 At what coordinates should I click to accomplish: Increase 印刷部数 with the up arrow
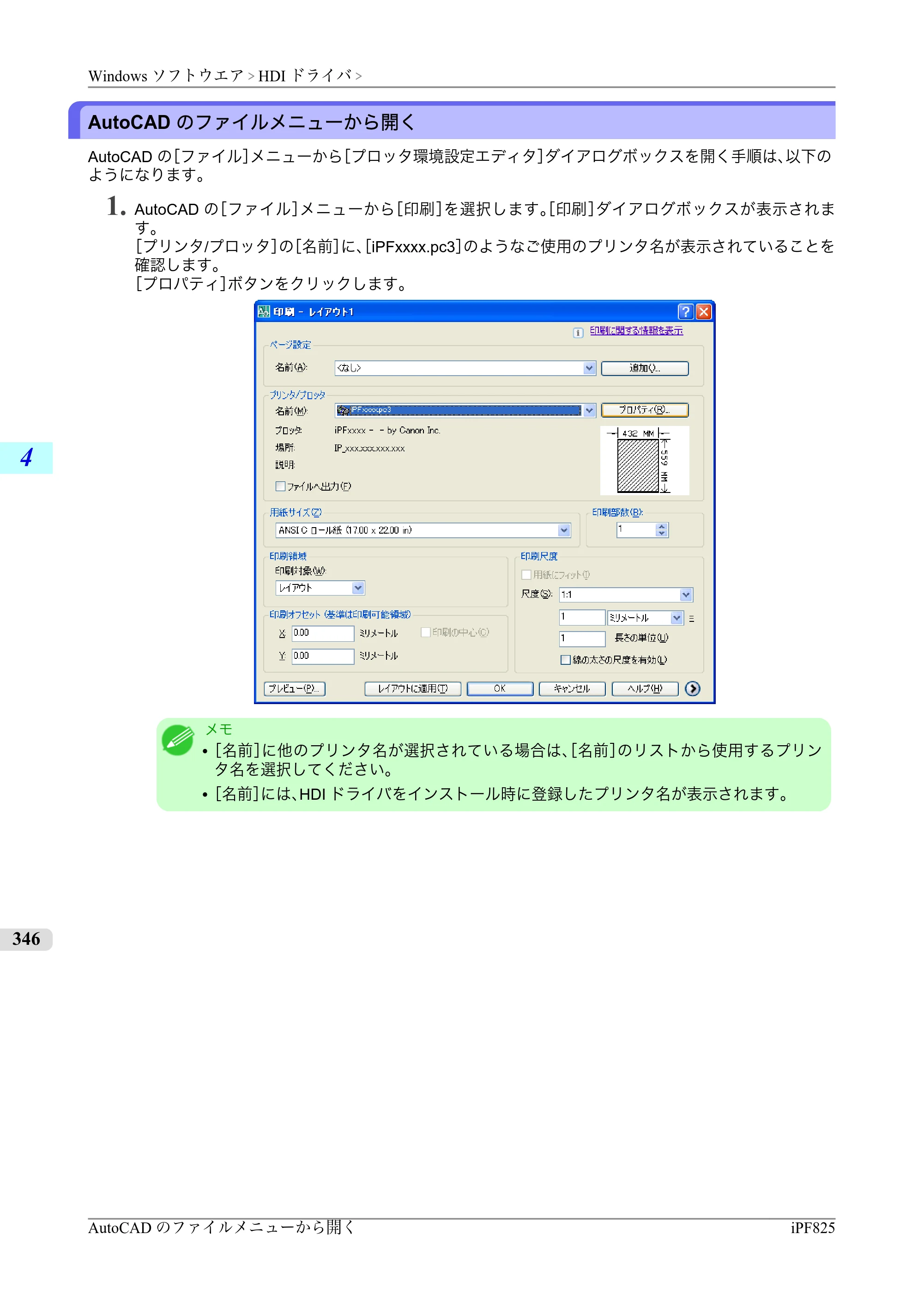point(661,527)
